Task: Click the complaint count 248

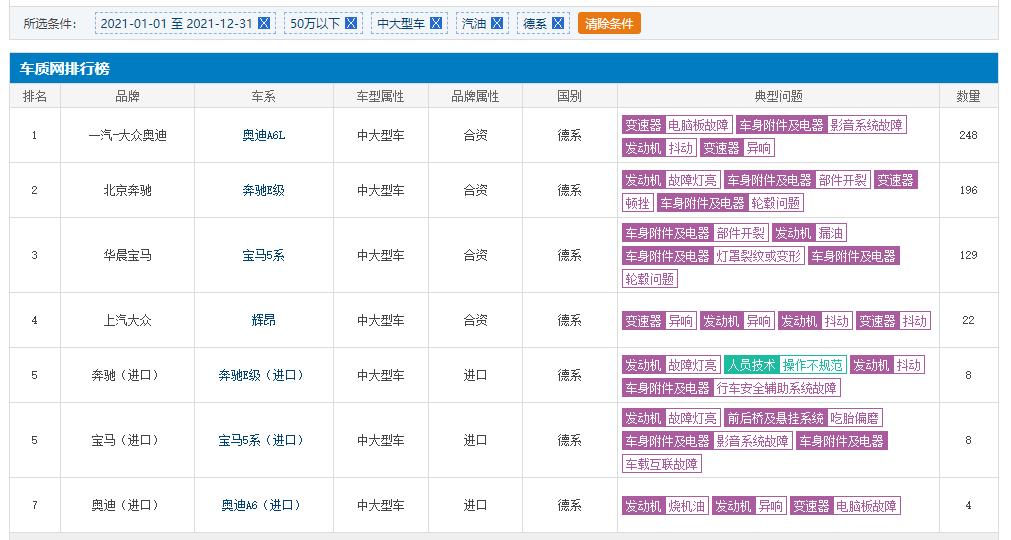Action: [968, 135]
